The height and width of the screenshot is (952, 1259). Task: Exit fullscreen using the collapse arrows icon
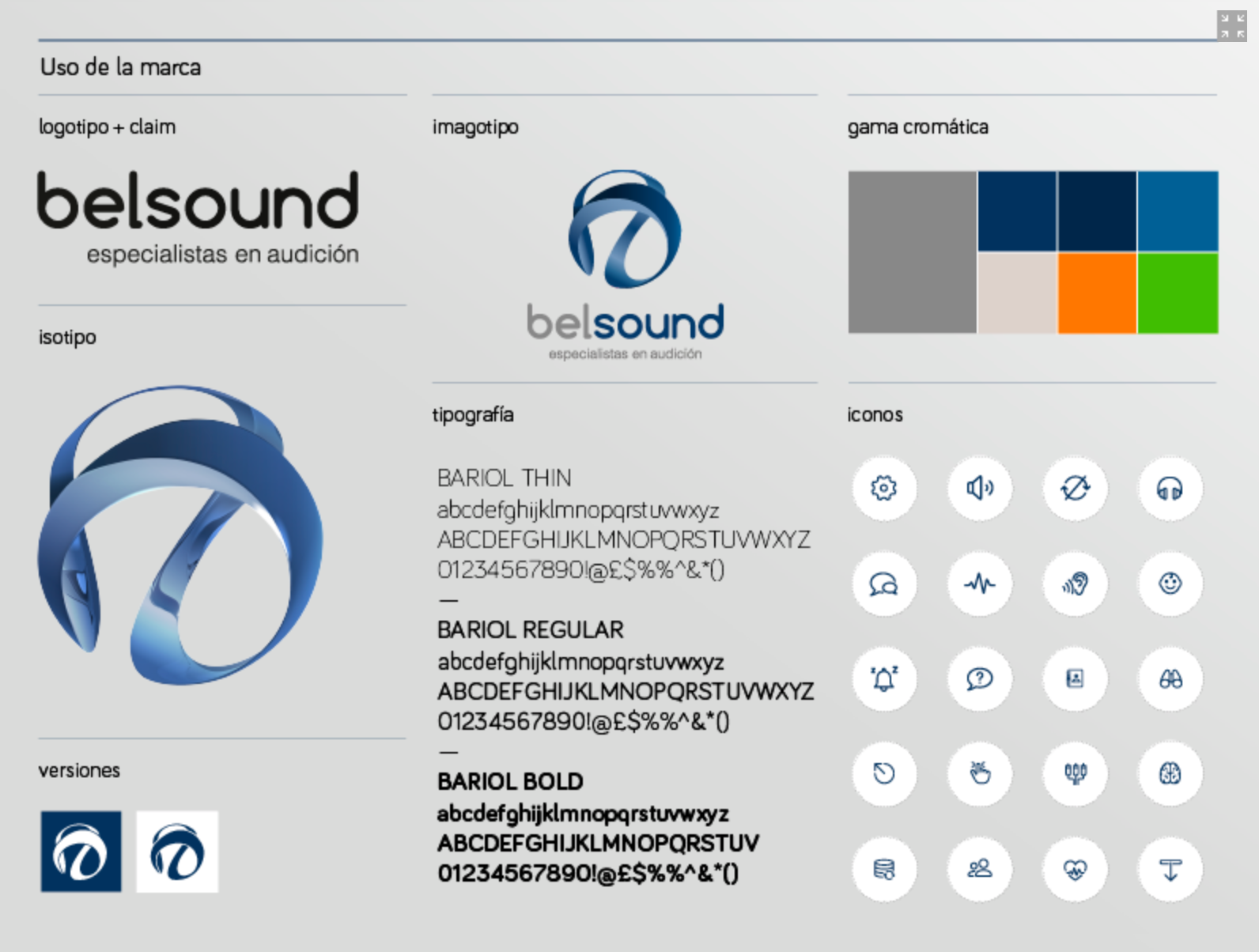1231,25
